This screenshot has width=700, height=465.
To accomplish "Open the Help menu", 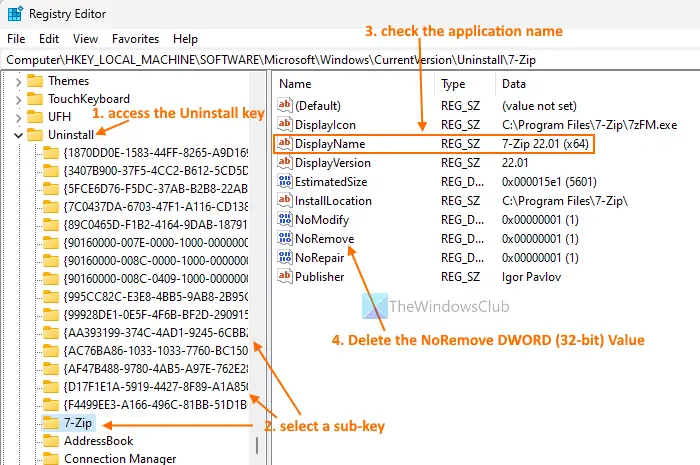I will pos(185,39).
